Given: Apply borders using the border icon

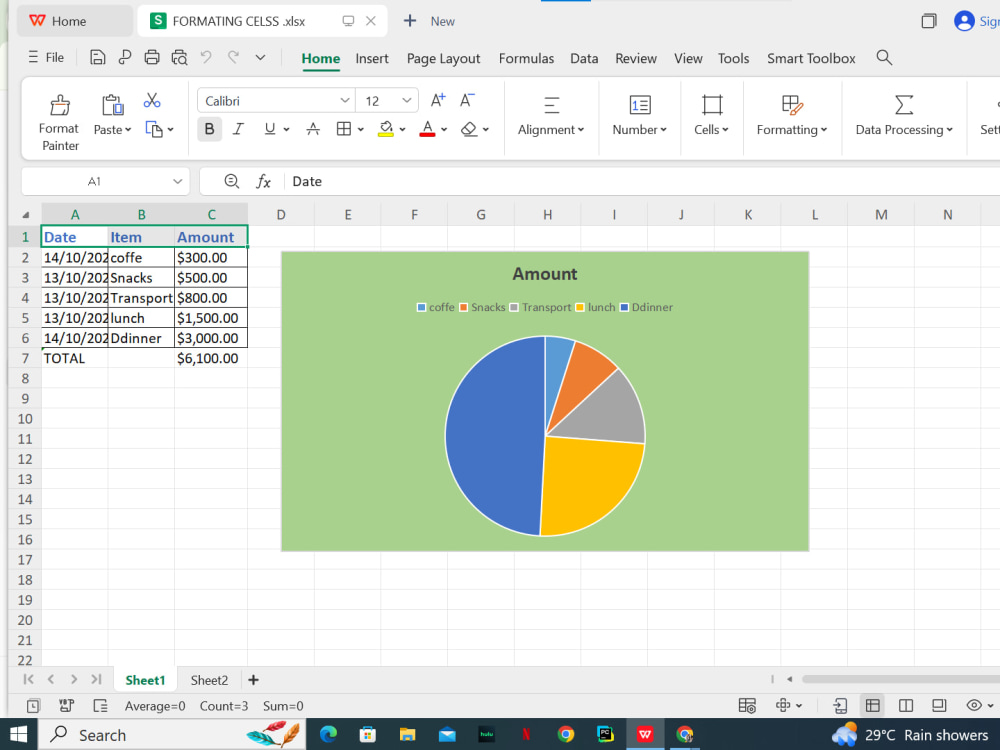Looking at the screenshot, I should click(x=344, y=129).
